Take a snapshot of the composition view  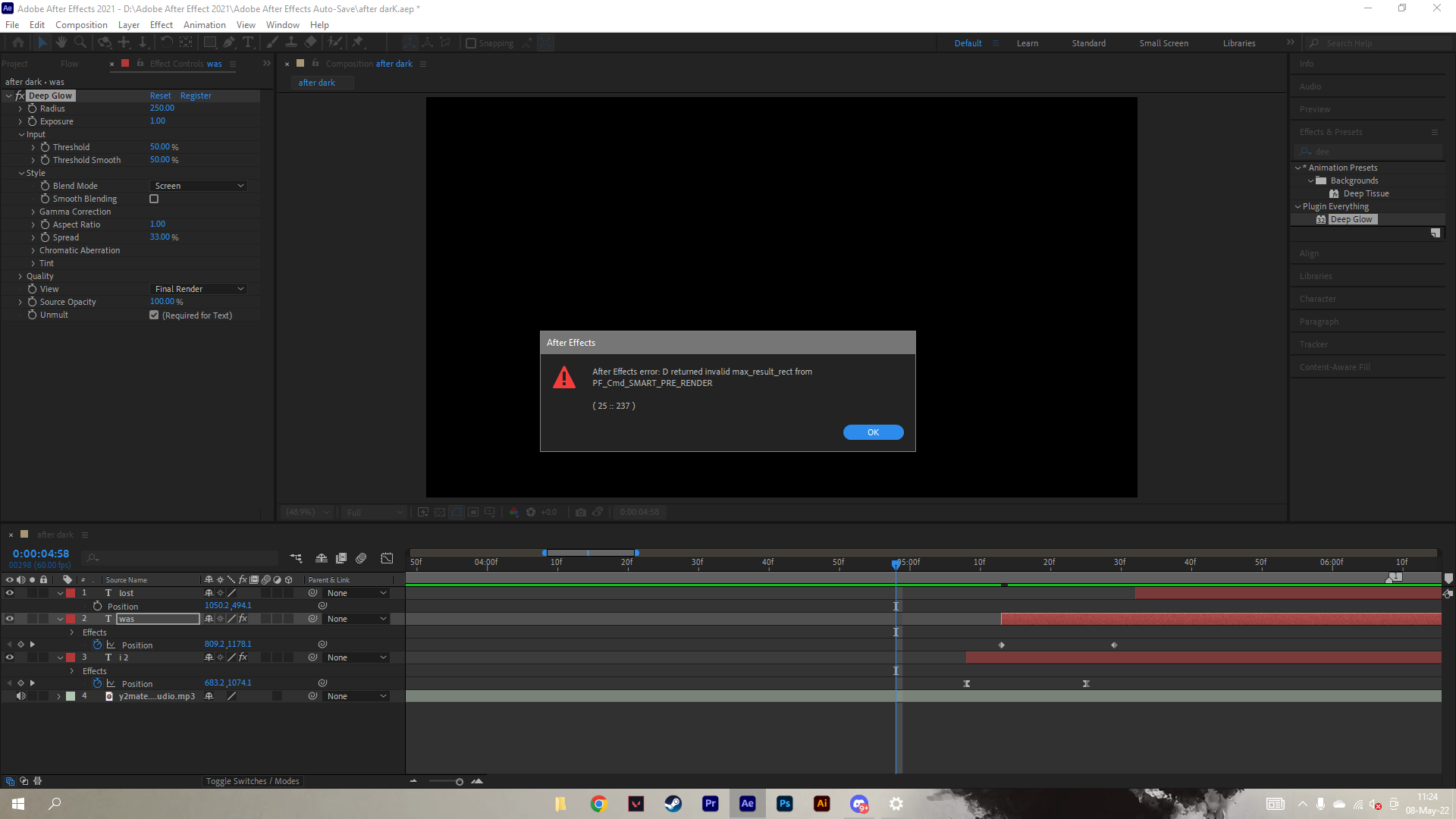pos(581,512)
